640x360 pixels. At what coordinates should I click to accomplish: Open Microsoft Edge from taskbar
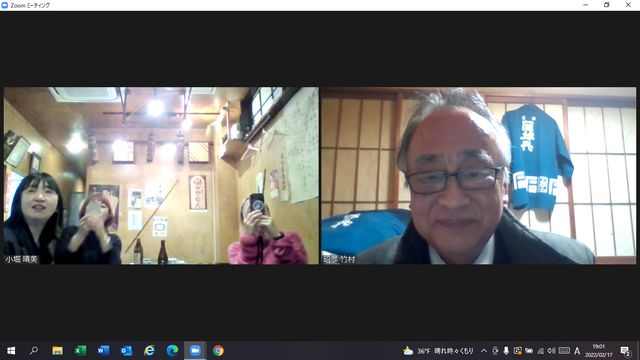tap(172, 351)
